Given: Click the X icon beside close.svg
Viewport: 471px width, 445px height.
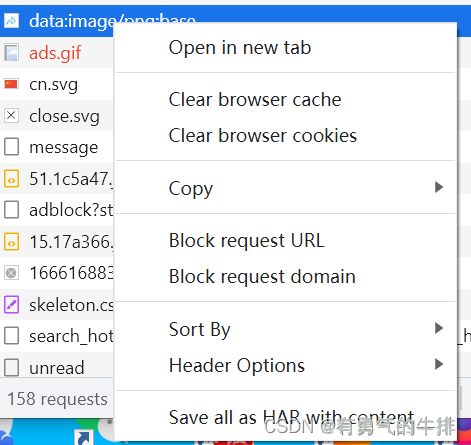Looking at the screenshot, I should click(11, 116).
